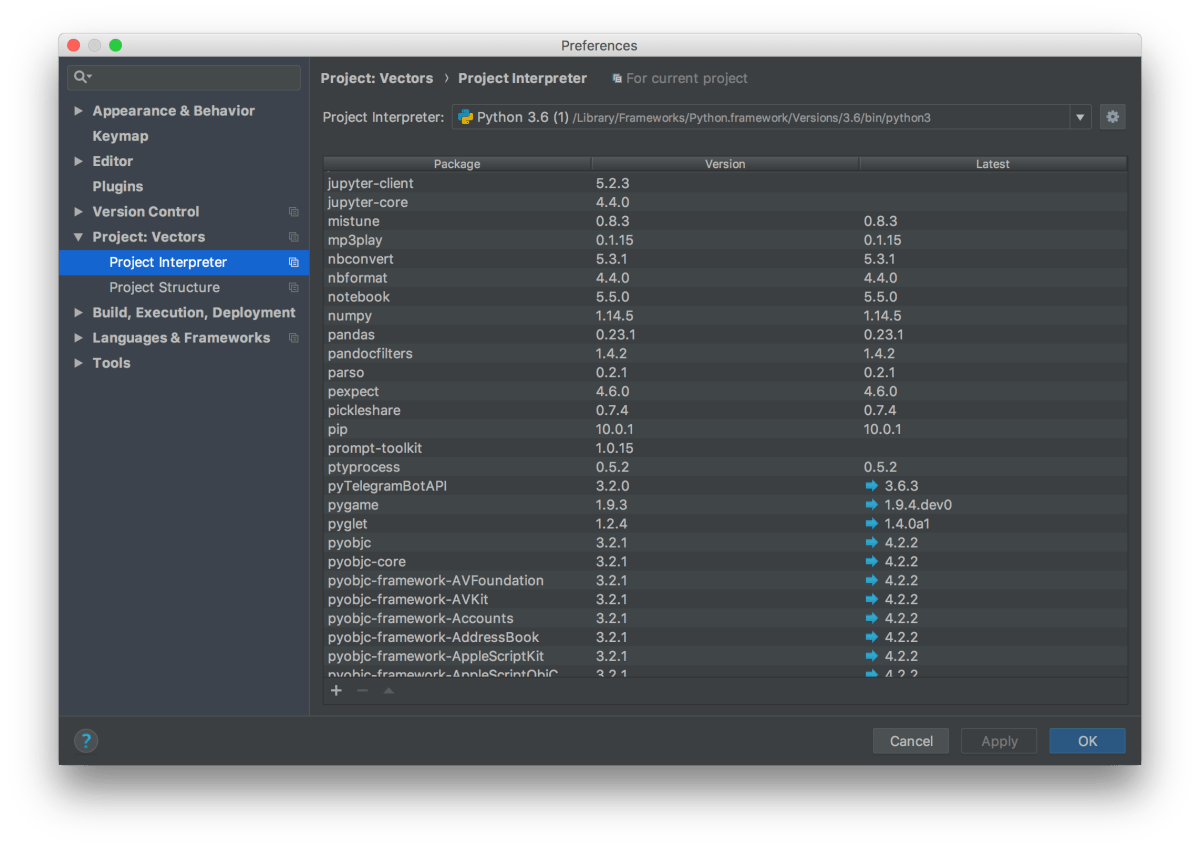1200x849 pixels.
Task: Click the update arrow for pyobjc-framework-AVFoundation
Action: click(872, 581)
